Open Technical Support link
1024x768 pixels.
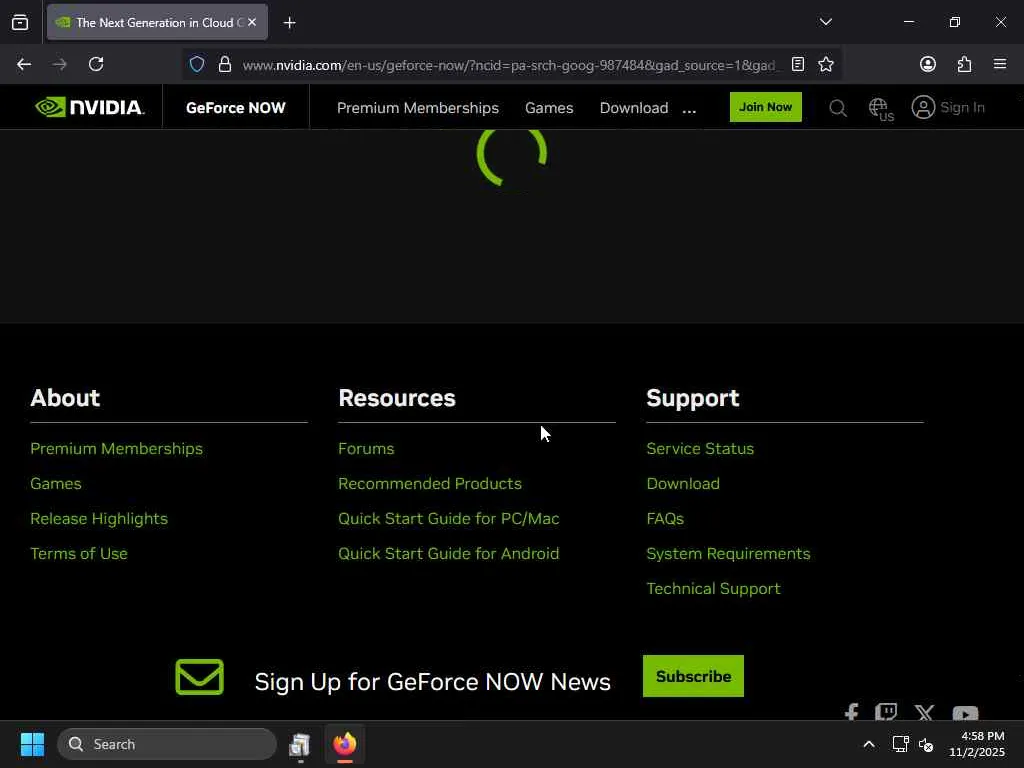713,588
